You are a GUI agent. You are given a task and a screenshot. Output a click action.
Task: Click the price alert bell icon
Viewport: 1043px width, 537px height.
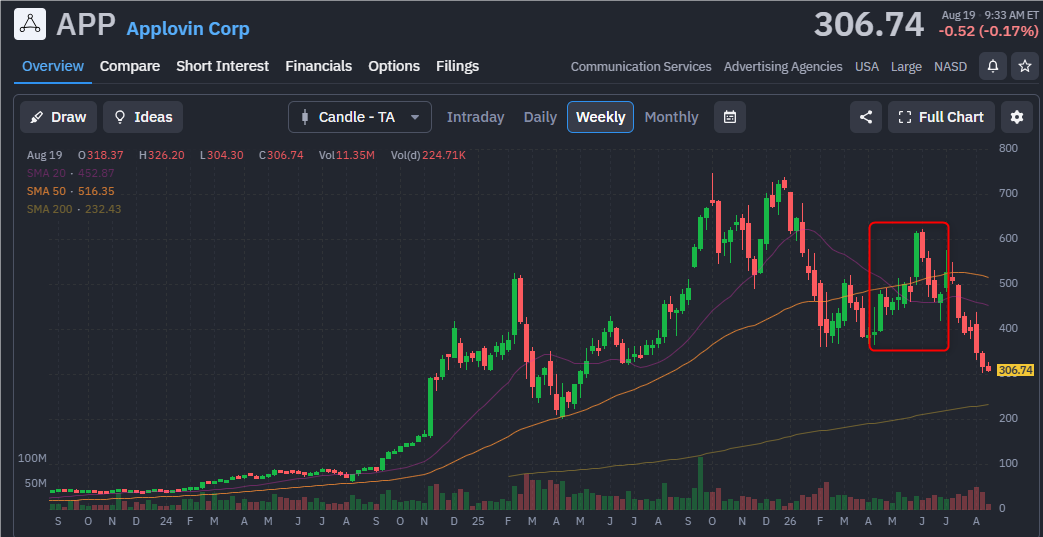click(992, 67)
